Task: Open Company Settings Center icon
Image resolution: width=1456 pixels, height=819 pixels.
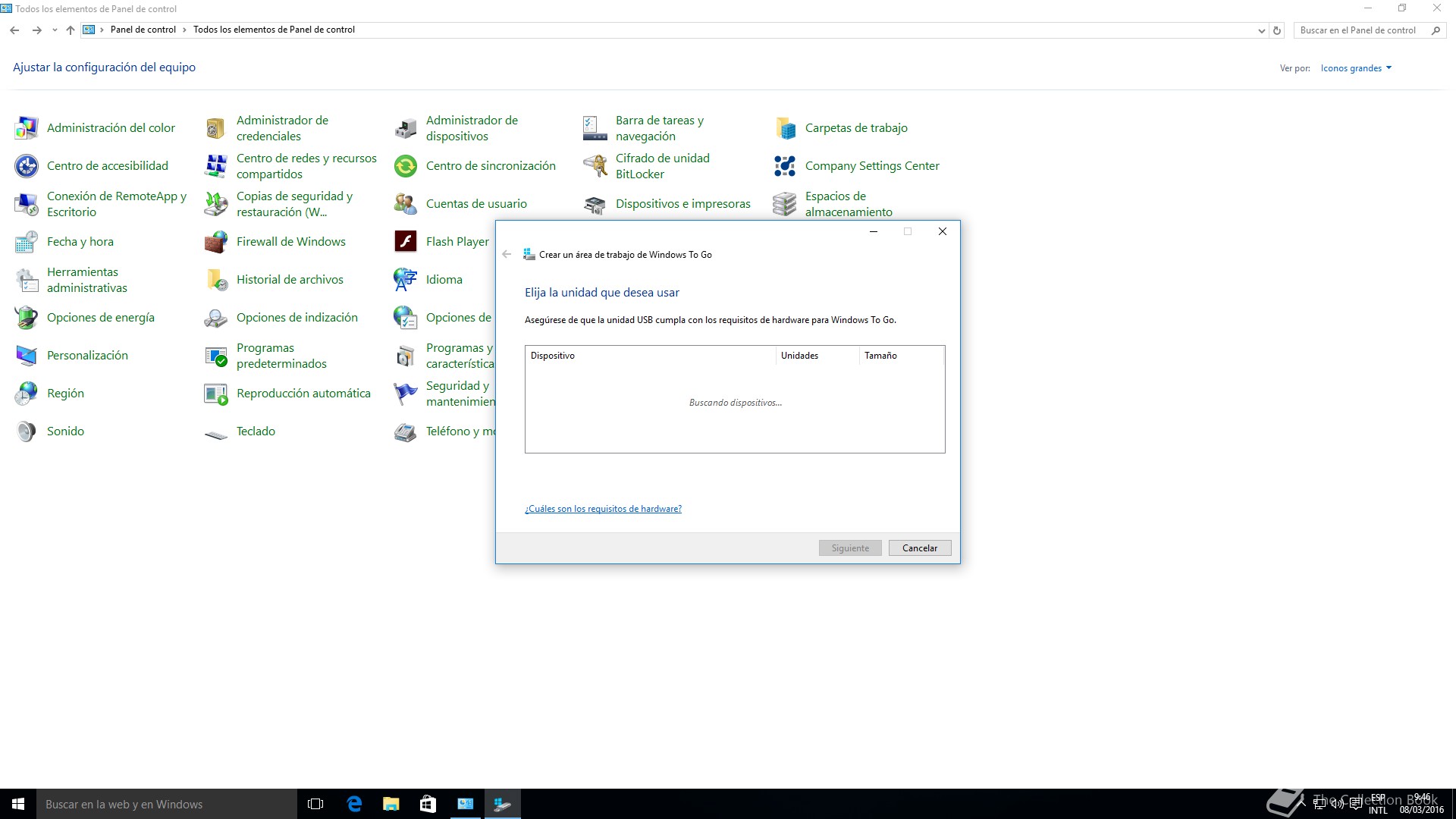Action: (785, 166)
